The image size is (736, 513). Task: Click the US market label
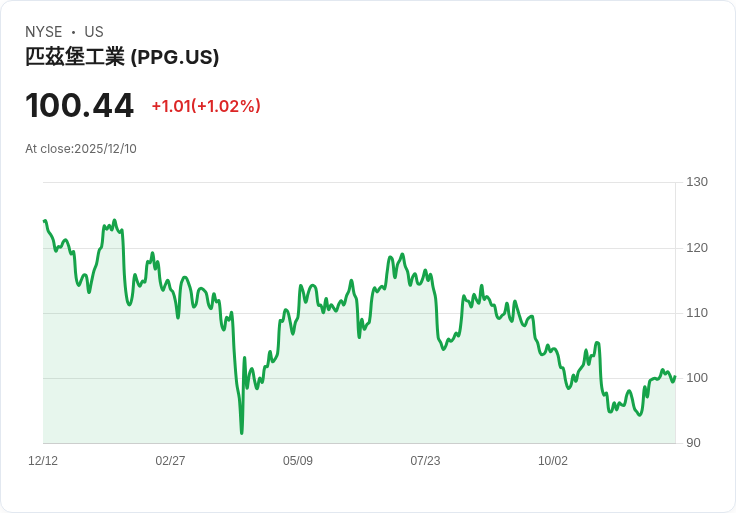(x=94, y=32)
